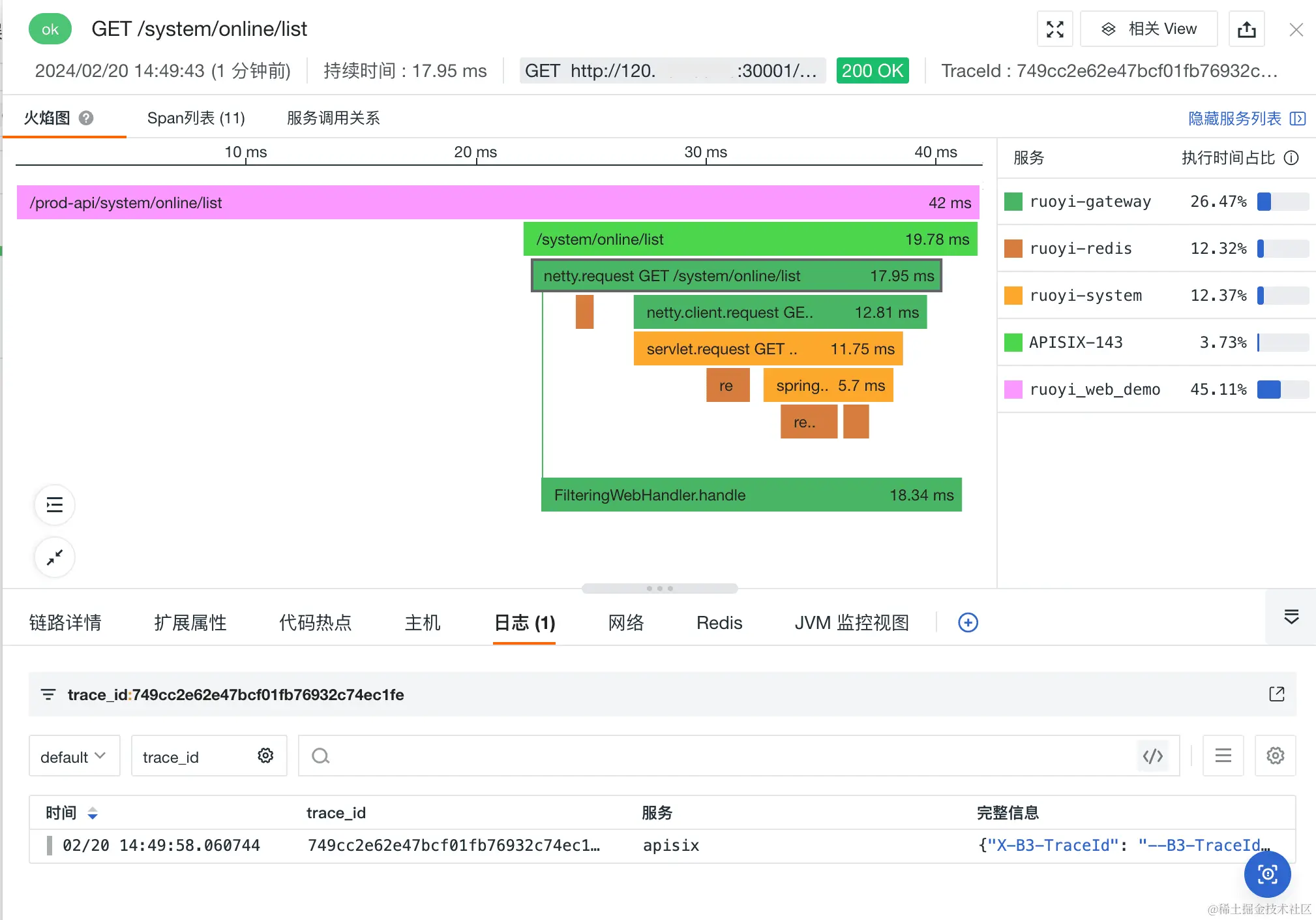Toggle the log row display lines icon

pos(1223,756)
